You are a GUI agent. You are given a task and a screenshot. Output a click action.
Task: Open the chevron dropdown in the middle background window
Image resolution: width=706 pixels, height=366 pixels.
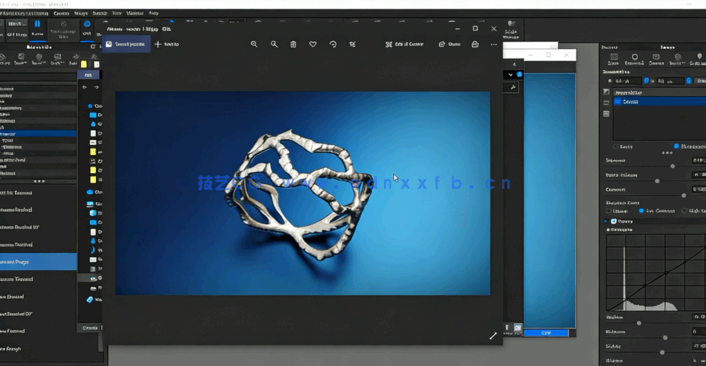point(510,75)
